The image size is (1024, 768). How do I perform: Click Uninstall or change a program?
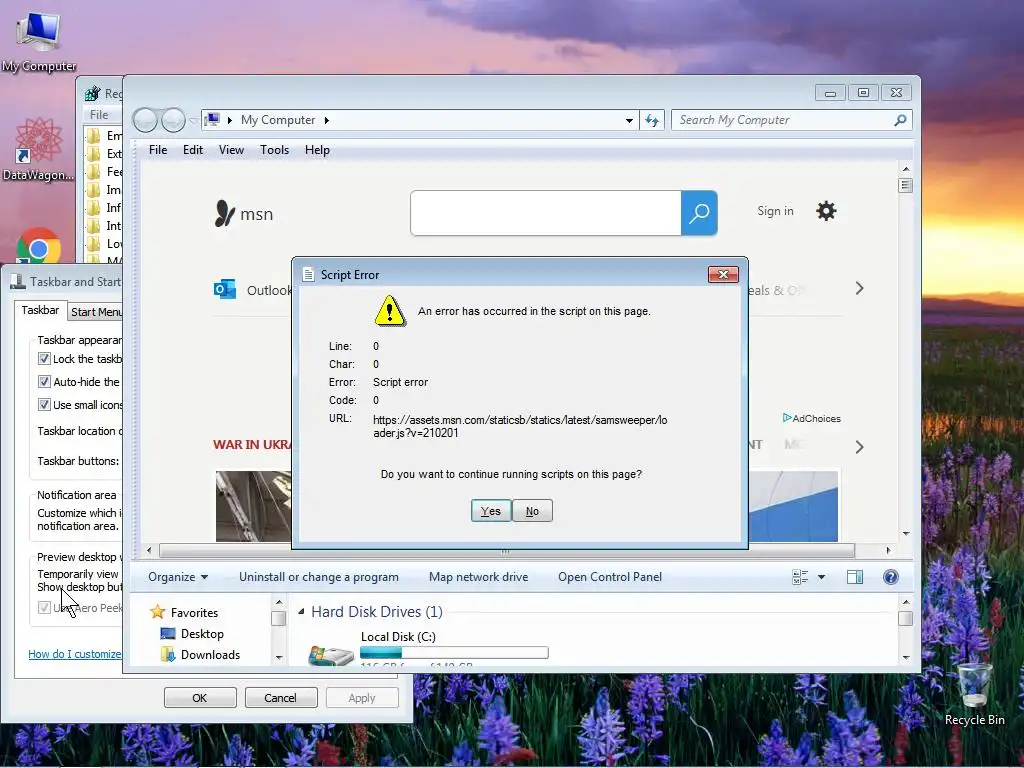[x=319, y=577]
